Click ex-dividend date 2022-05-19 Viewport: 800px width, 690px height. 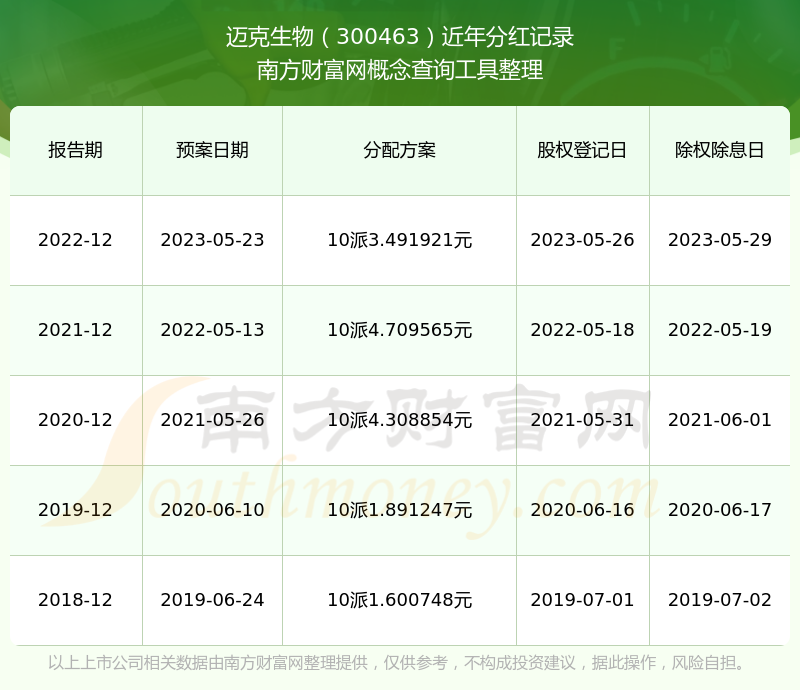click(x=719, y=330)
